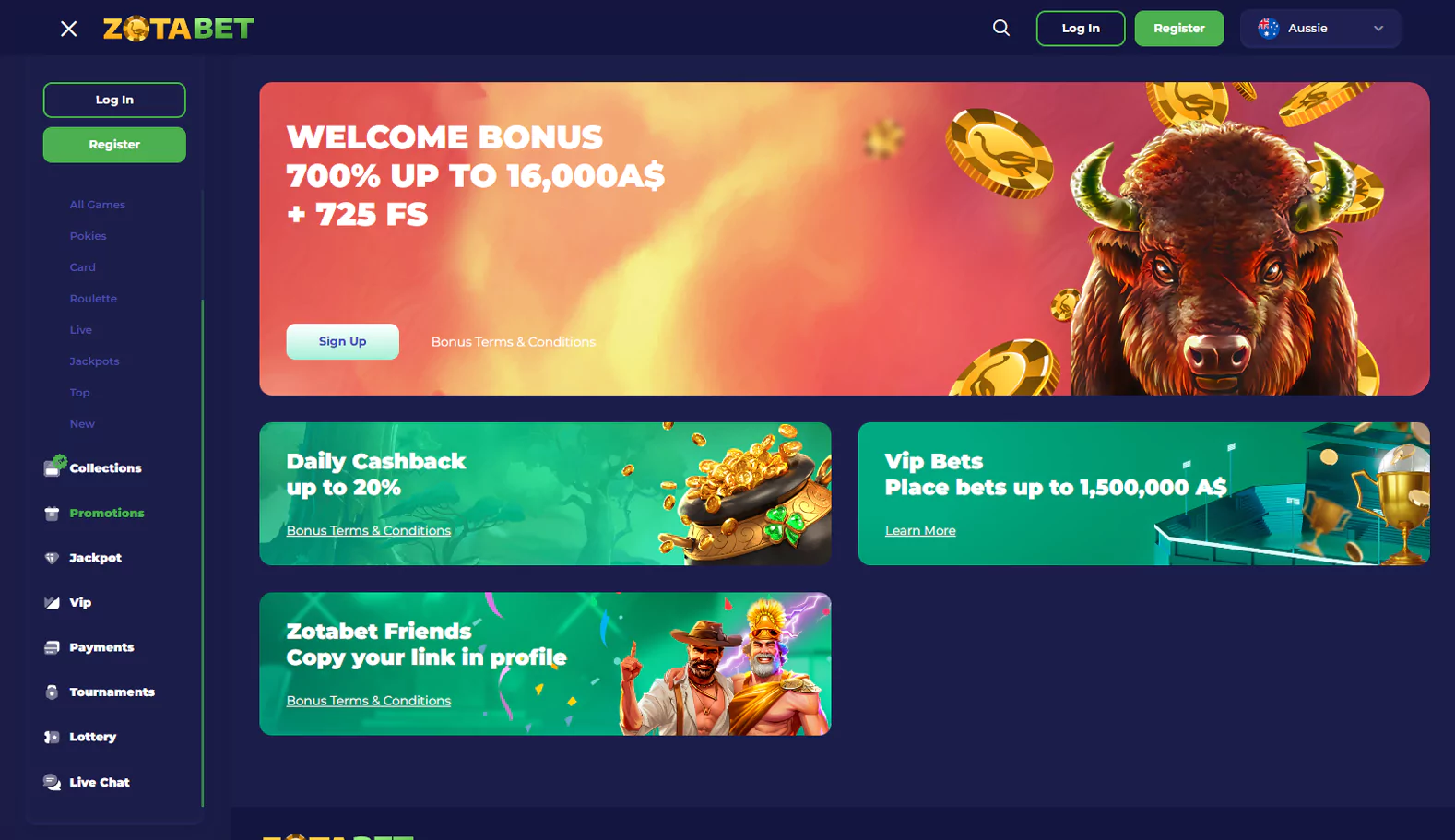This screenshot has height=840, width=1455.
Task: Expand the Aussie language dropdown
Action: pyautogui.click(x=1320, y=29)
